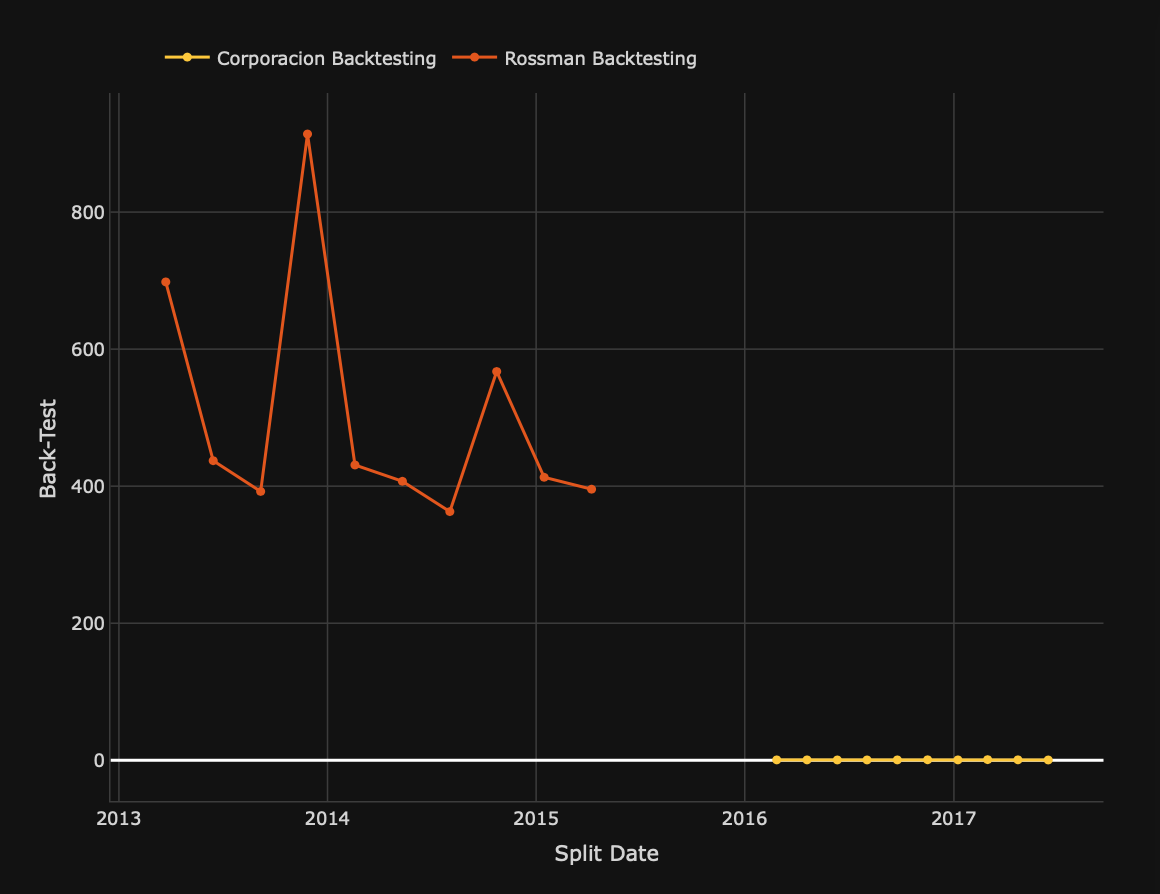Click the 400 y-axis tick label
This screenshot has width=1160, height=894.
click(x=88, y=486)
